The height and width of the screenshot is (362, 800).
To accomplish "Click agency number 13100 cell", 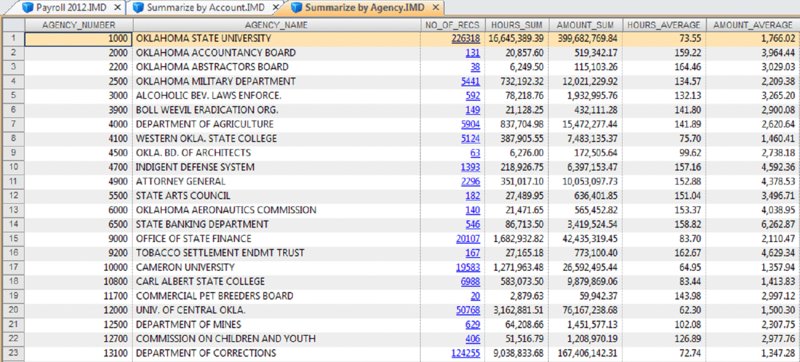I will click(79, 353).
